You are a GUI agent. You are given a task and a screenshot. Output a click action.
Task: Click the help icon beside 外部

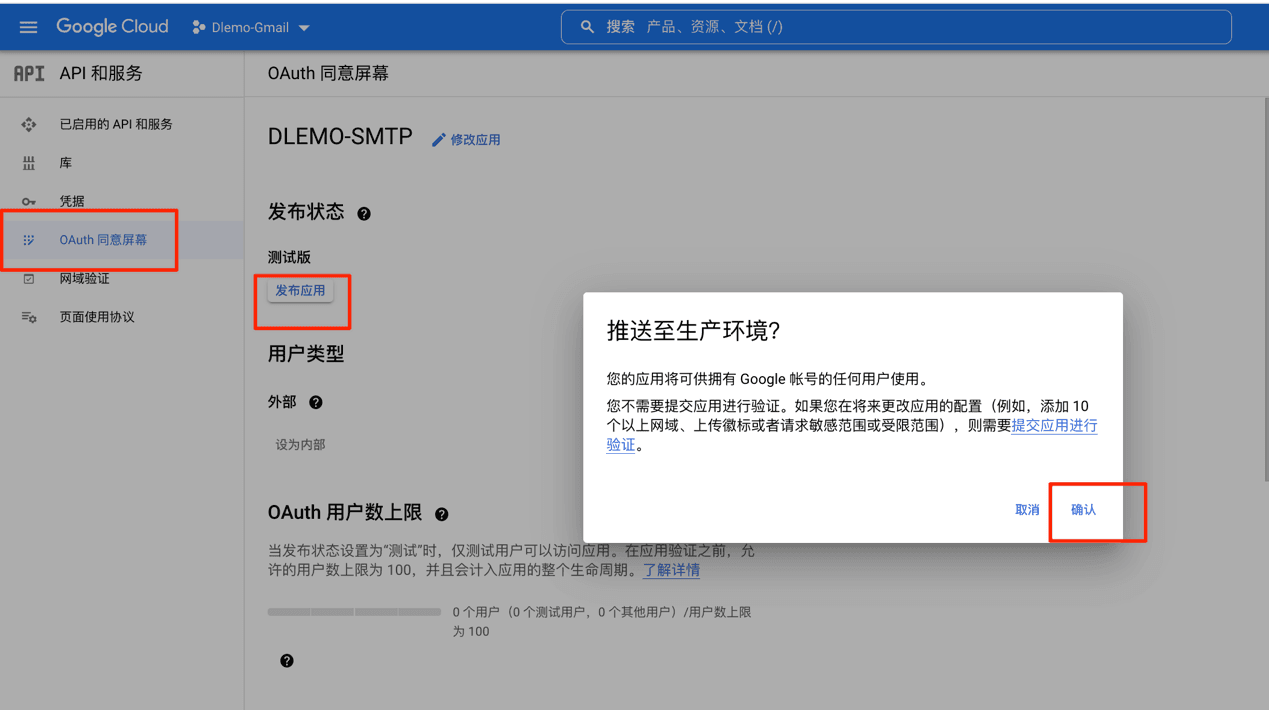pos(316,402)
